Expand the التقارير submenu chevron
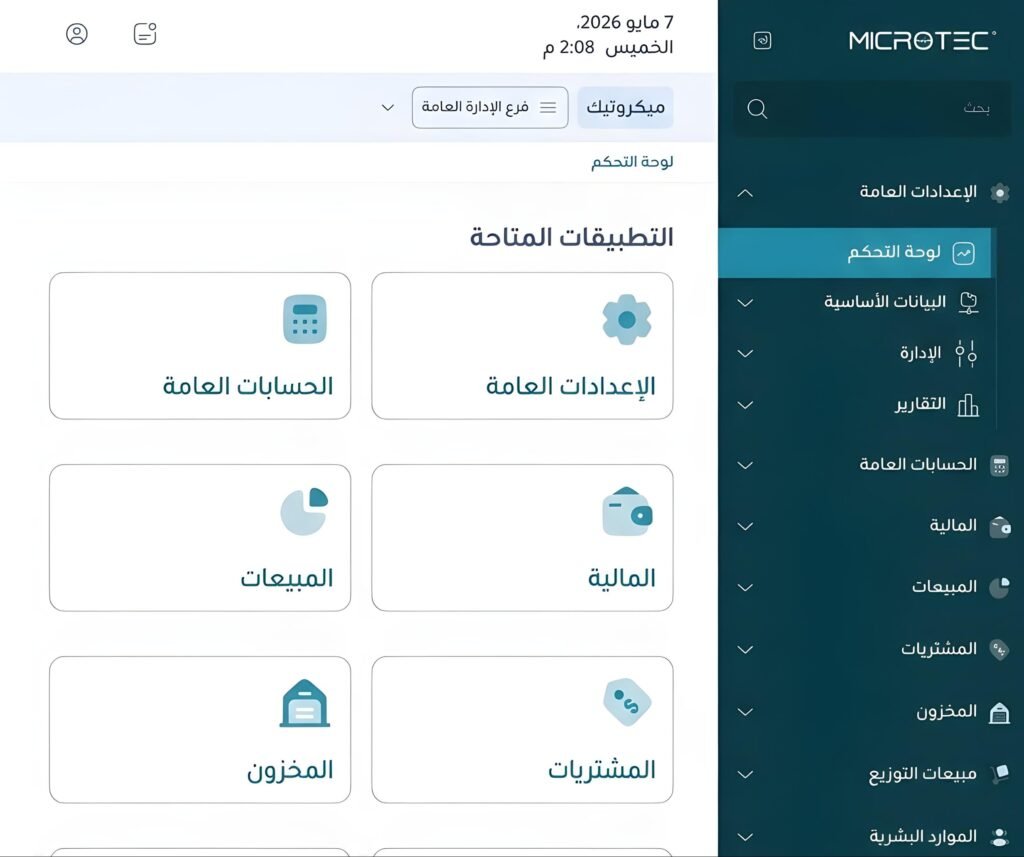Image resolution: width=1024 pixels, height=857 pixels. click(745, 405)
